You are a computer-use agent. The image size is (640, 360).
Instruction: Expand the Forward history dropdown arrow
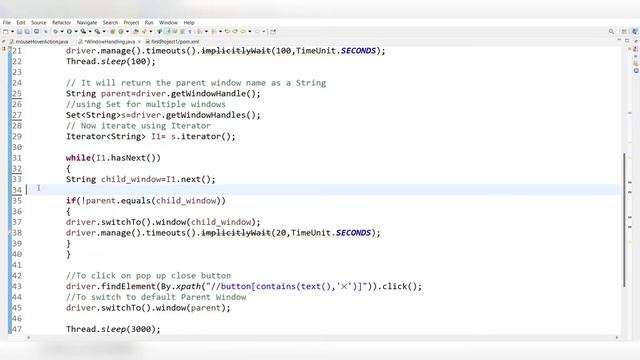pyautogui.click(x=264, y=31)
